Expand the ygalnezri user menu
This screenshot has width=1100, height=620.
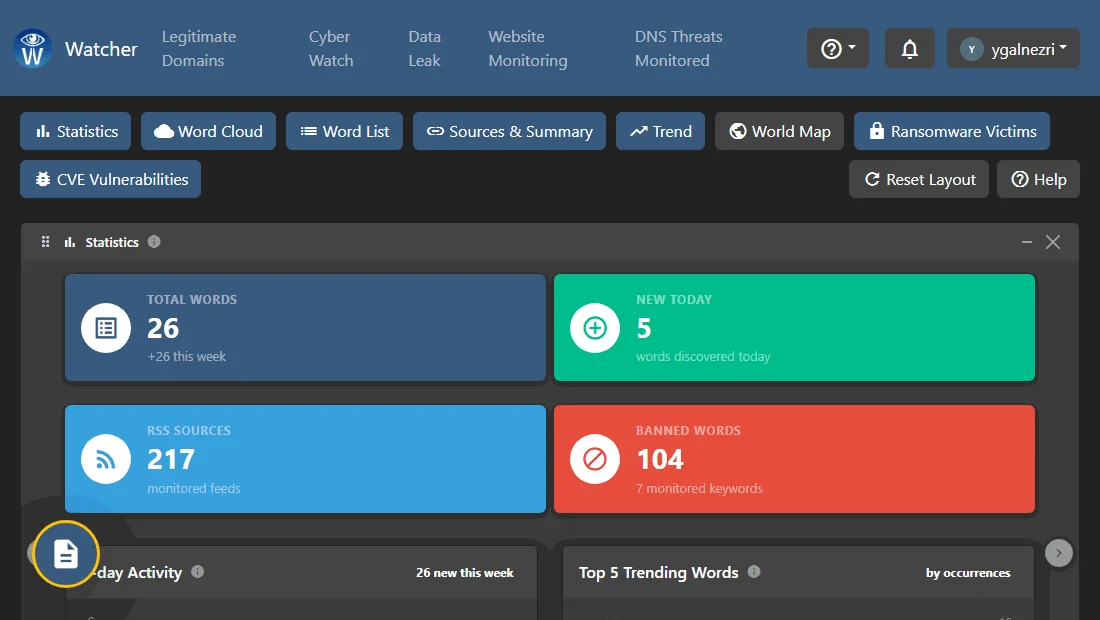pos(1013,48)
